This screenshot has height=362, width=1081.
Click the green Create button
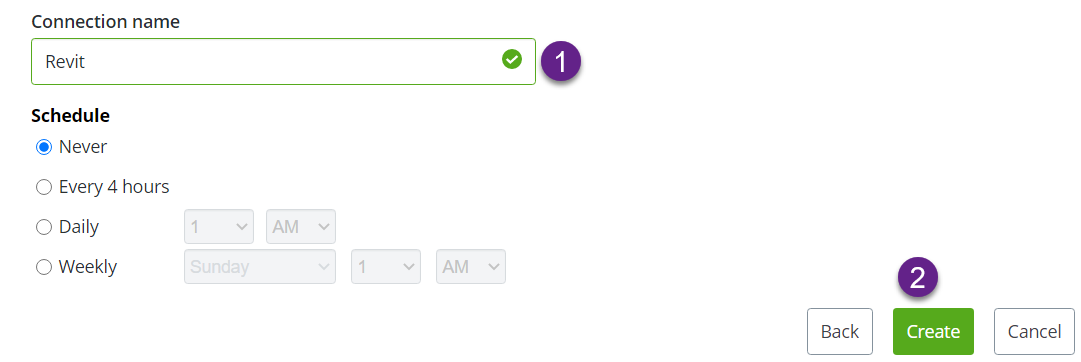933,332
